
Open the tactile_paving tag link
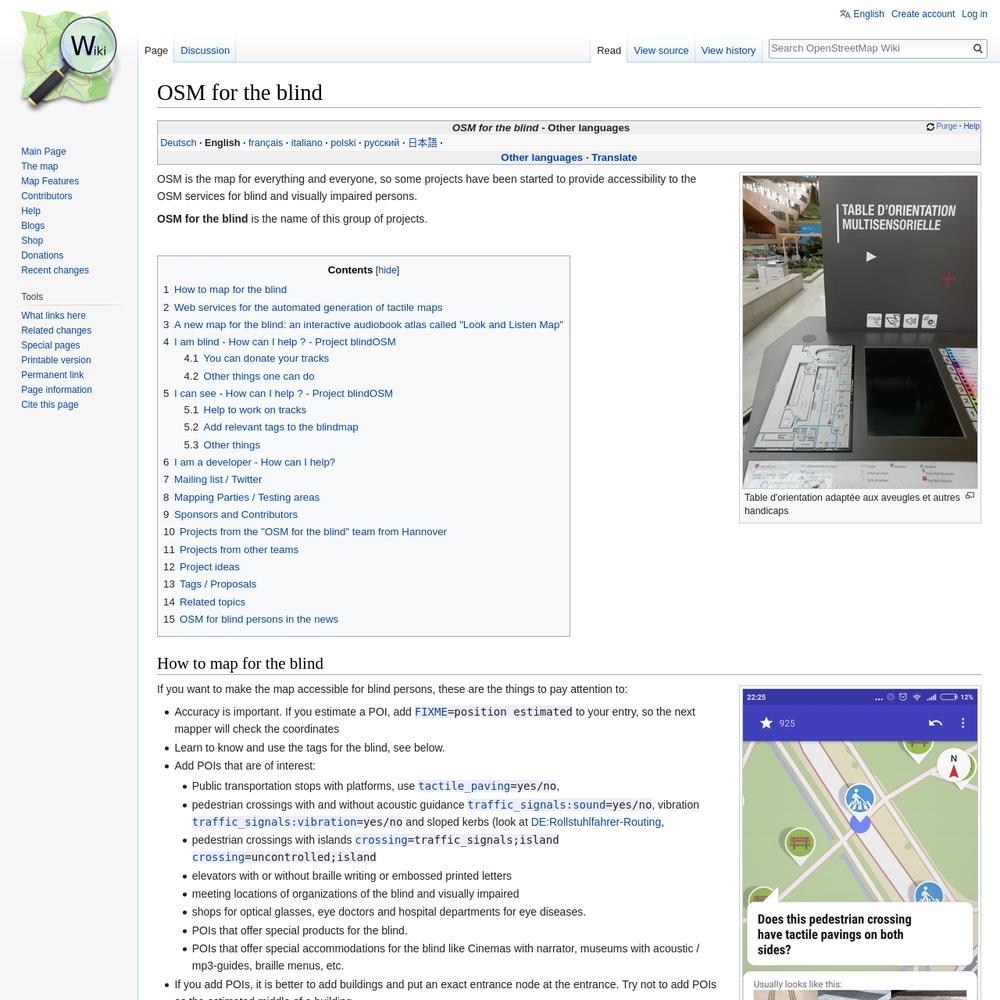coord(464,786)
